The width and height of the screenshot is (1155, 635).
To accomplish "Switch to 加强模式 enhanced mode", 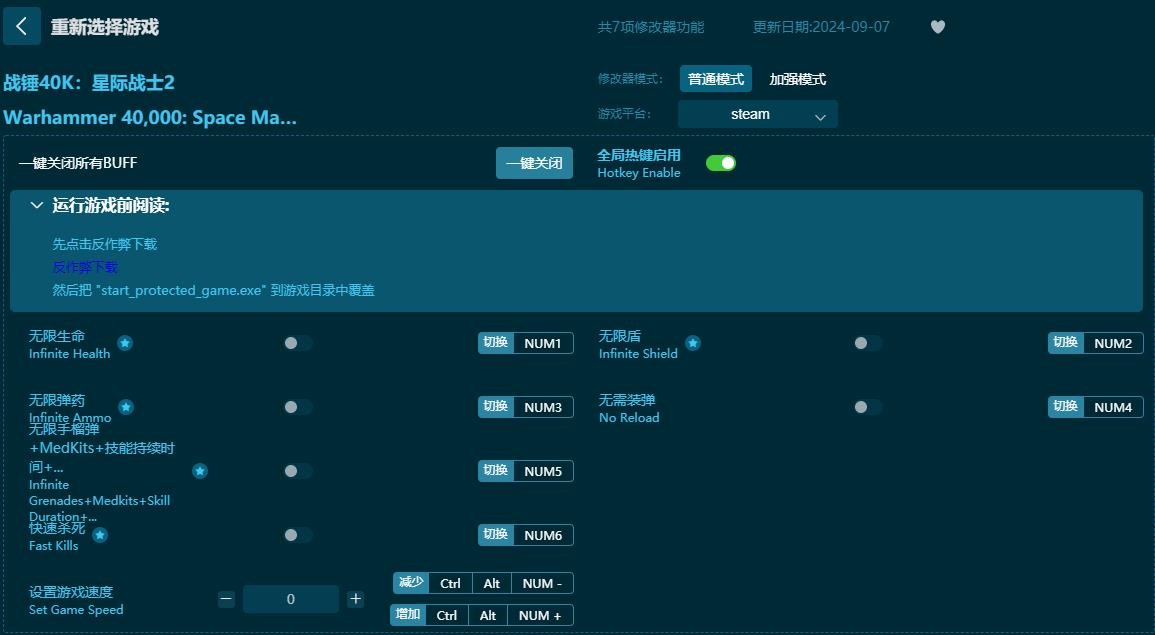I will tap(797, 78).
